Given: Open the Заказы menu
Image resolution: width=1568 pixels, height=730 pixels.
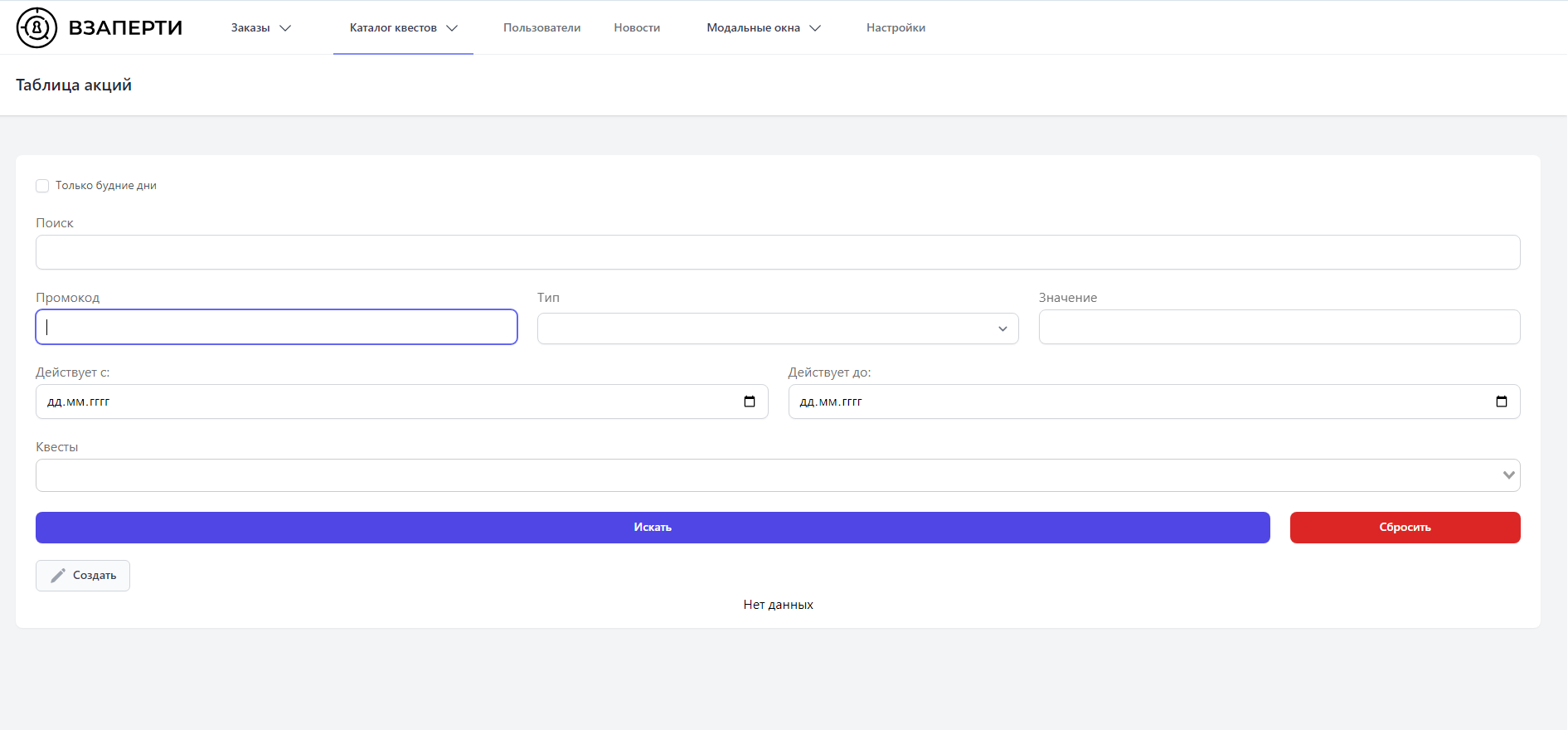Looking at the screenshot, I should [260, 28].
